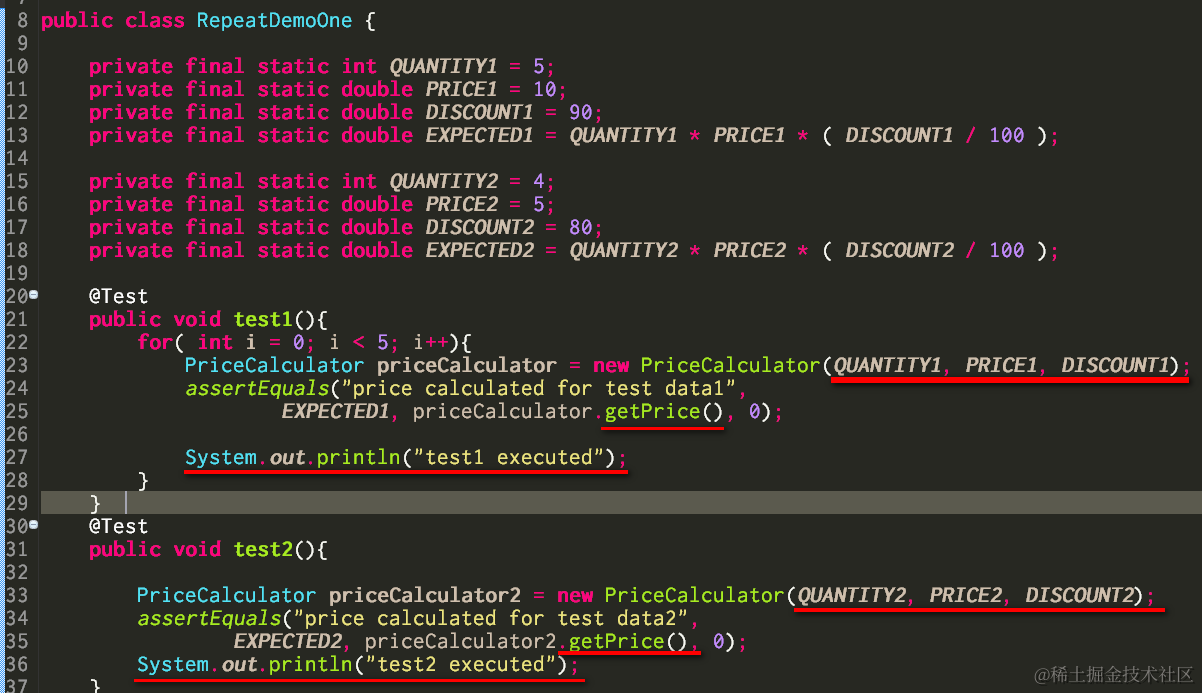1202x693 pixels.
Task: Click constant PRICE1 declaration on line 11
Action: point(461,89)
